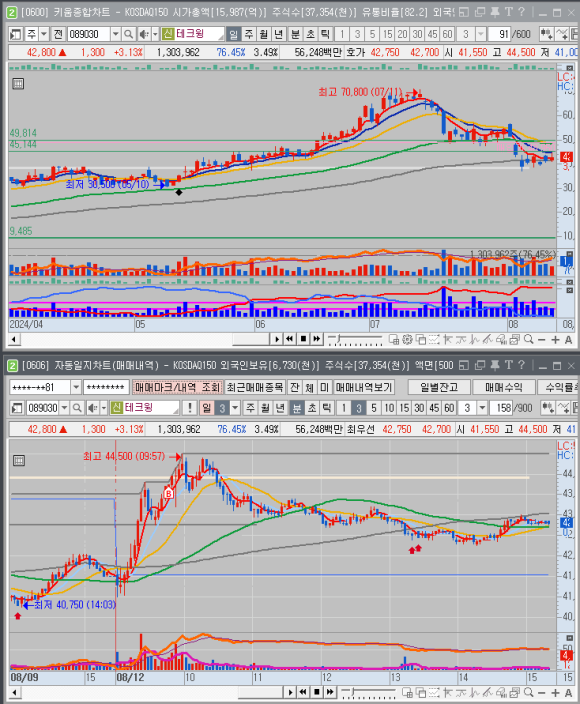The height and width of the screenshot is (704, 580).
Task: Open stock code 089030 dropdown in lower chart
Action: [64, 408]
